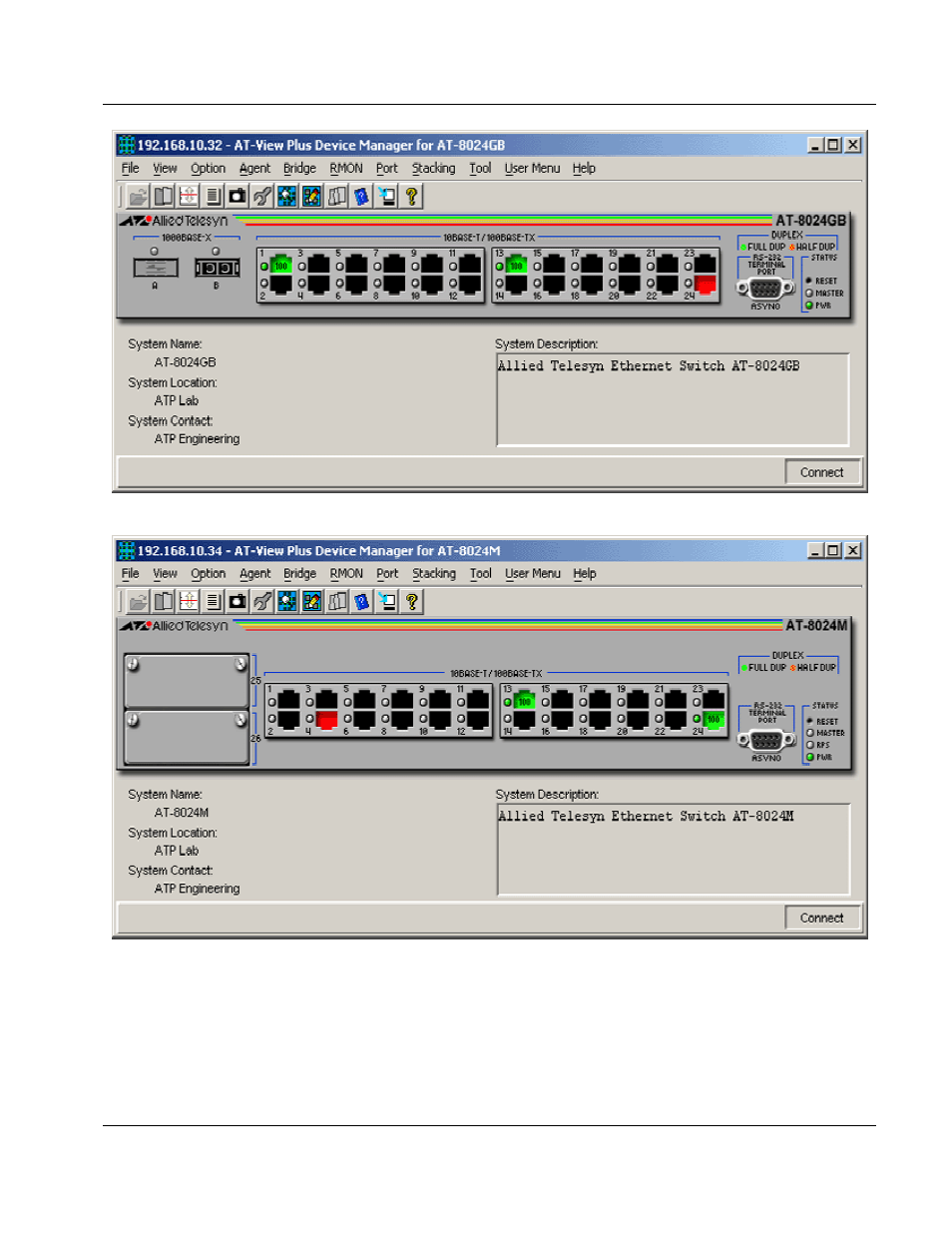Click the blue grid pencil icon in AT-8024GB toolbar
This screenshot has height=1233, width=952.
[x=311, y=197]
